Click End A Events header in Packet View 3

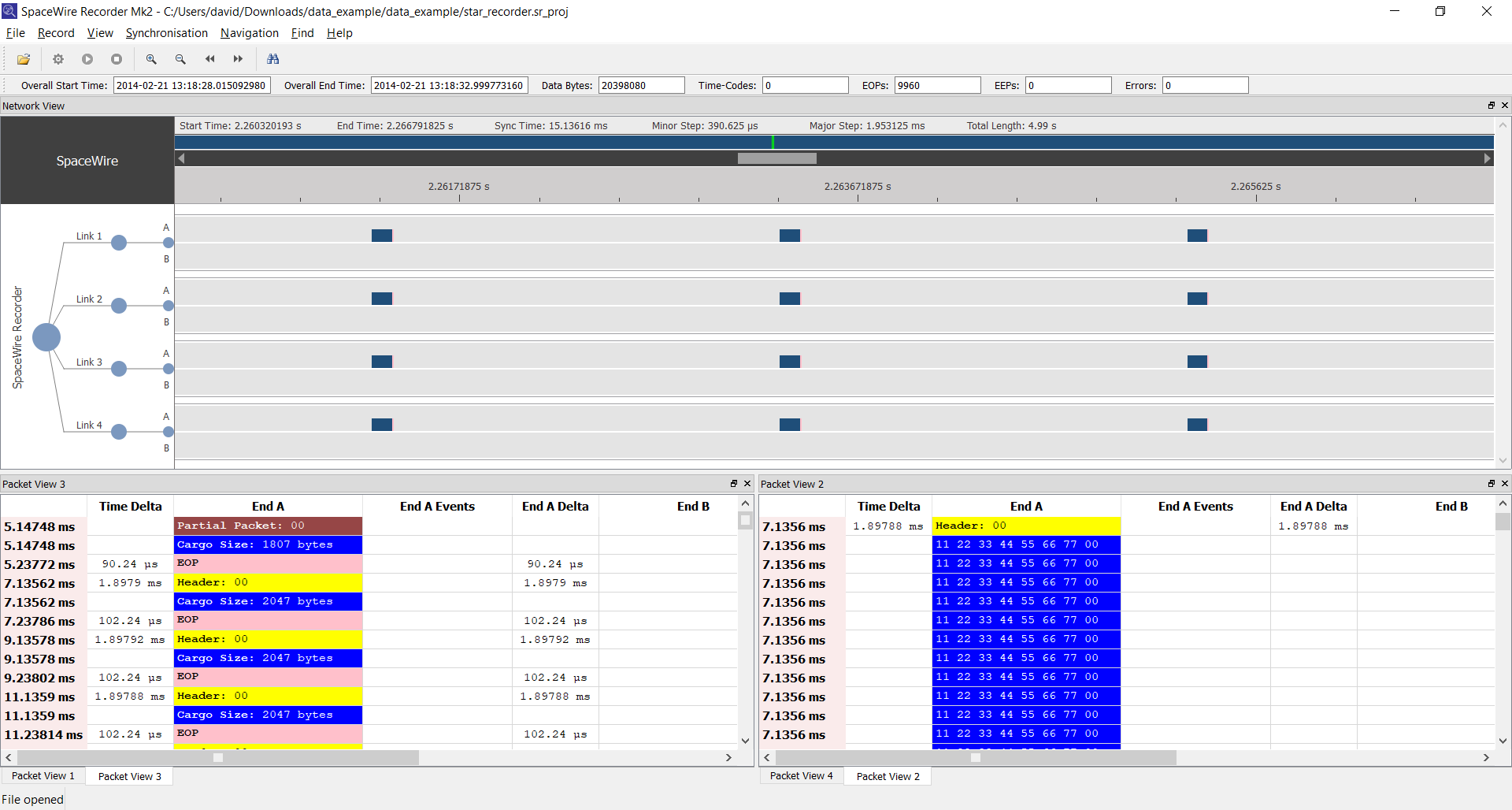(x=437, y=507)
